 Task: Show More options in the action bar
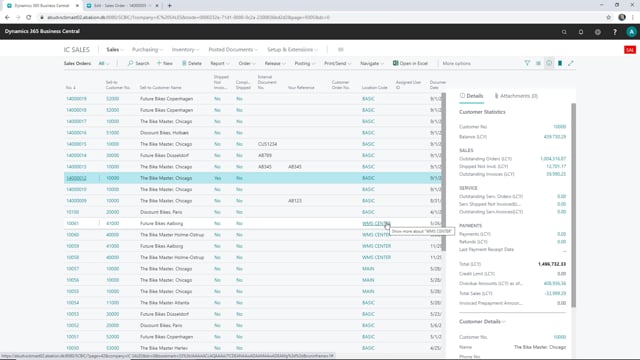(456, 63)
